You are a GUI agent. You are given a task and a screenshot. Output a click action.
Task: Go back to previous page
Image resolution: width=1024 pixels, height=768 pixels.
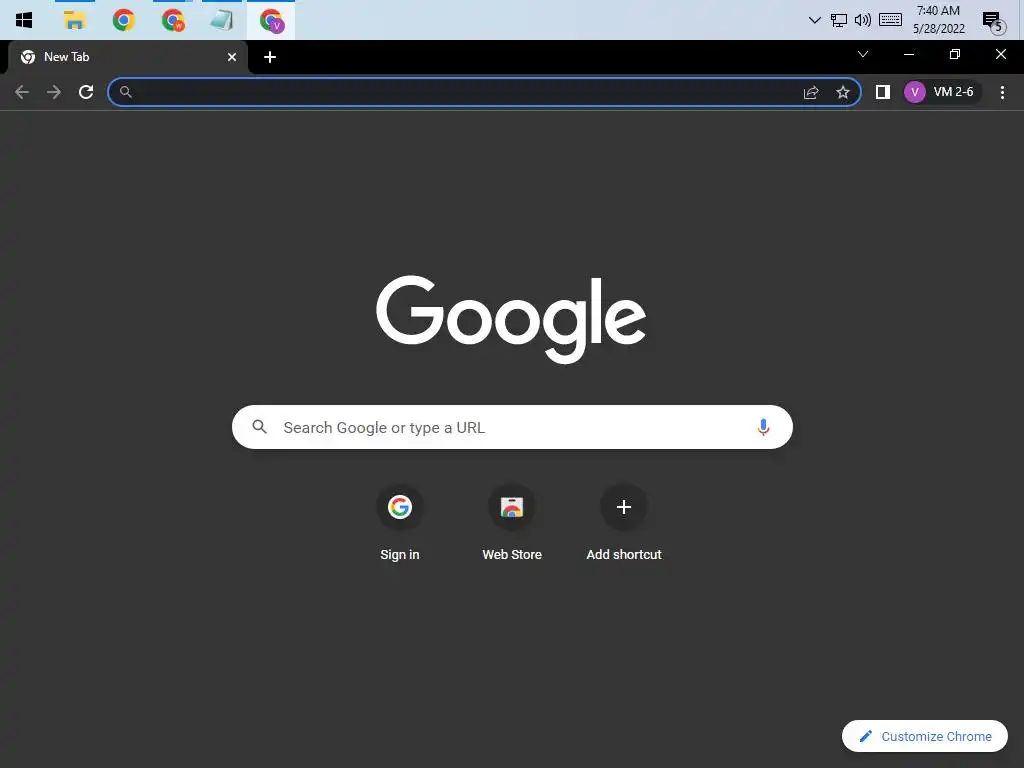click(22, 92)
